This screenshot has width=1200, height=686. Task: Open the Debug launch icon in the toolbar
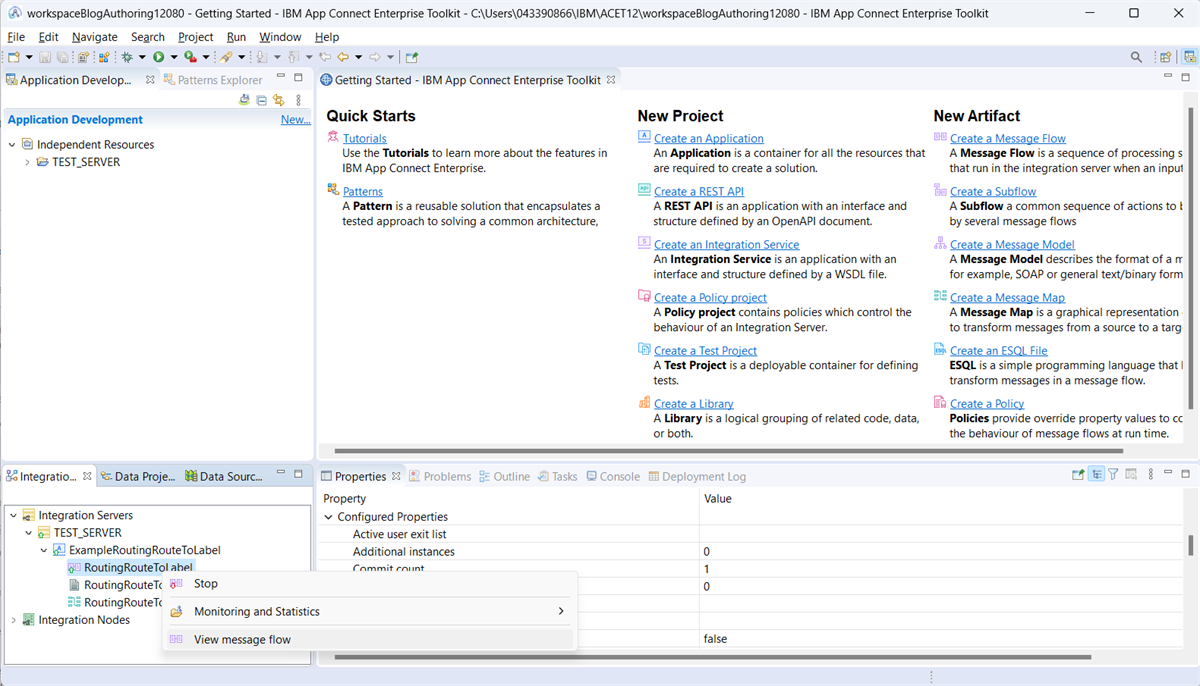coord(128,57)
